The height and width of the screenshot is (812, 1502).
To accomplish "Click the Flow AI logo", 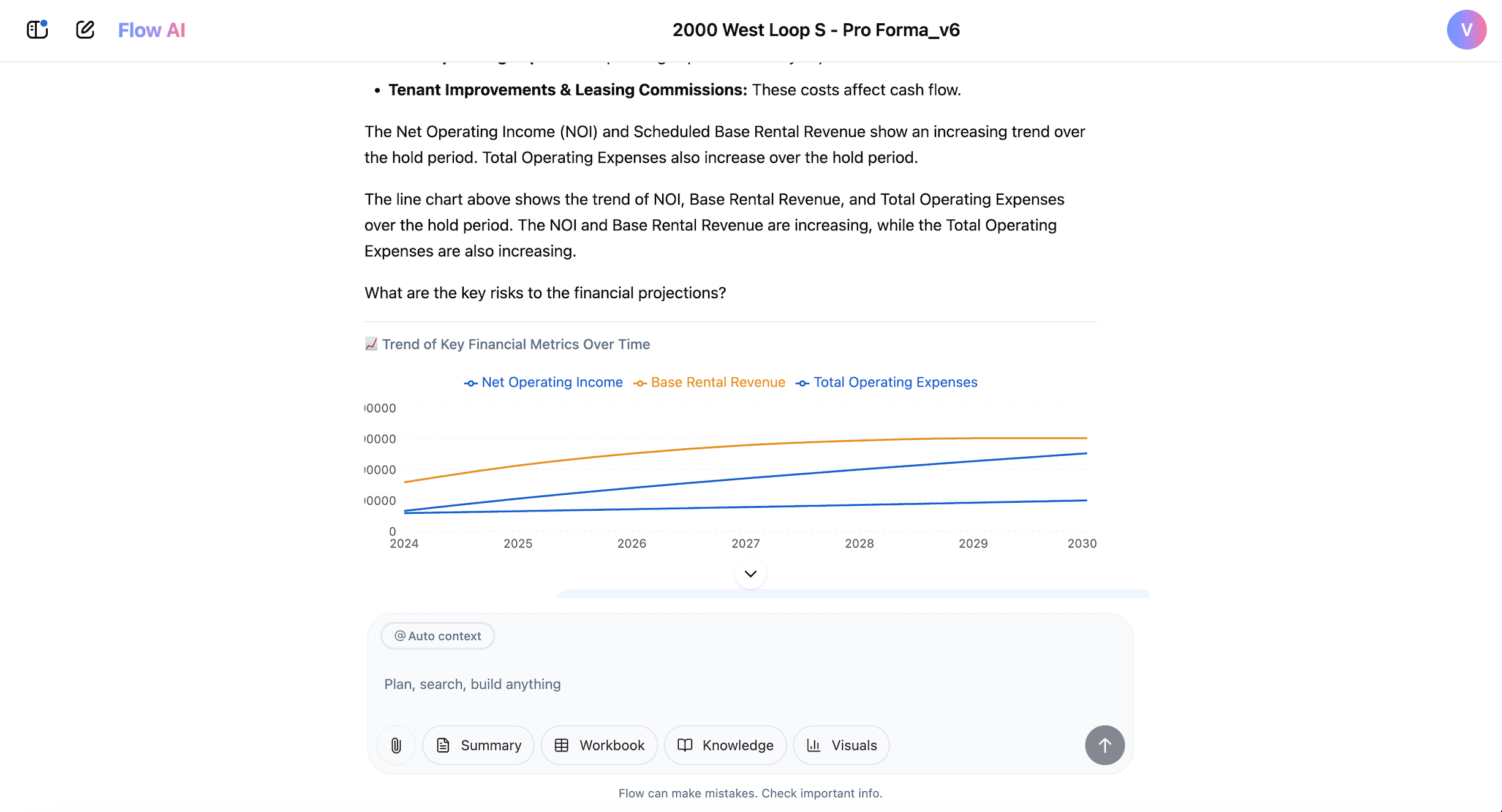I will 151,30.
